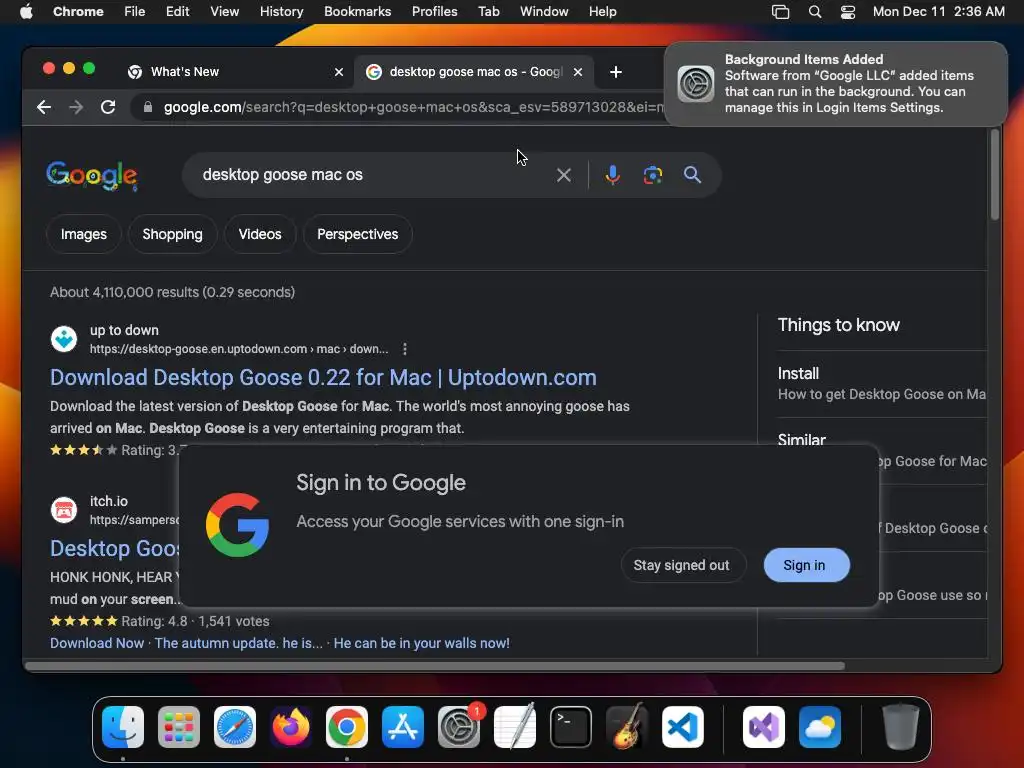The image size is (1024, 768).
Task: Click the Google logo
Action: [x=92, y=176]
